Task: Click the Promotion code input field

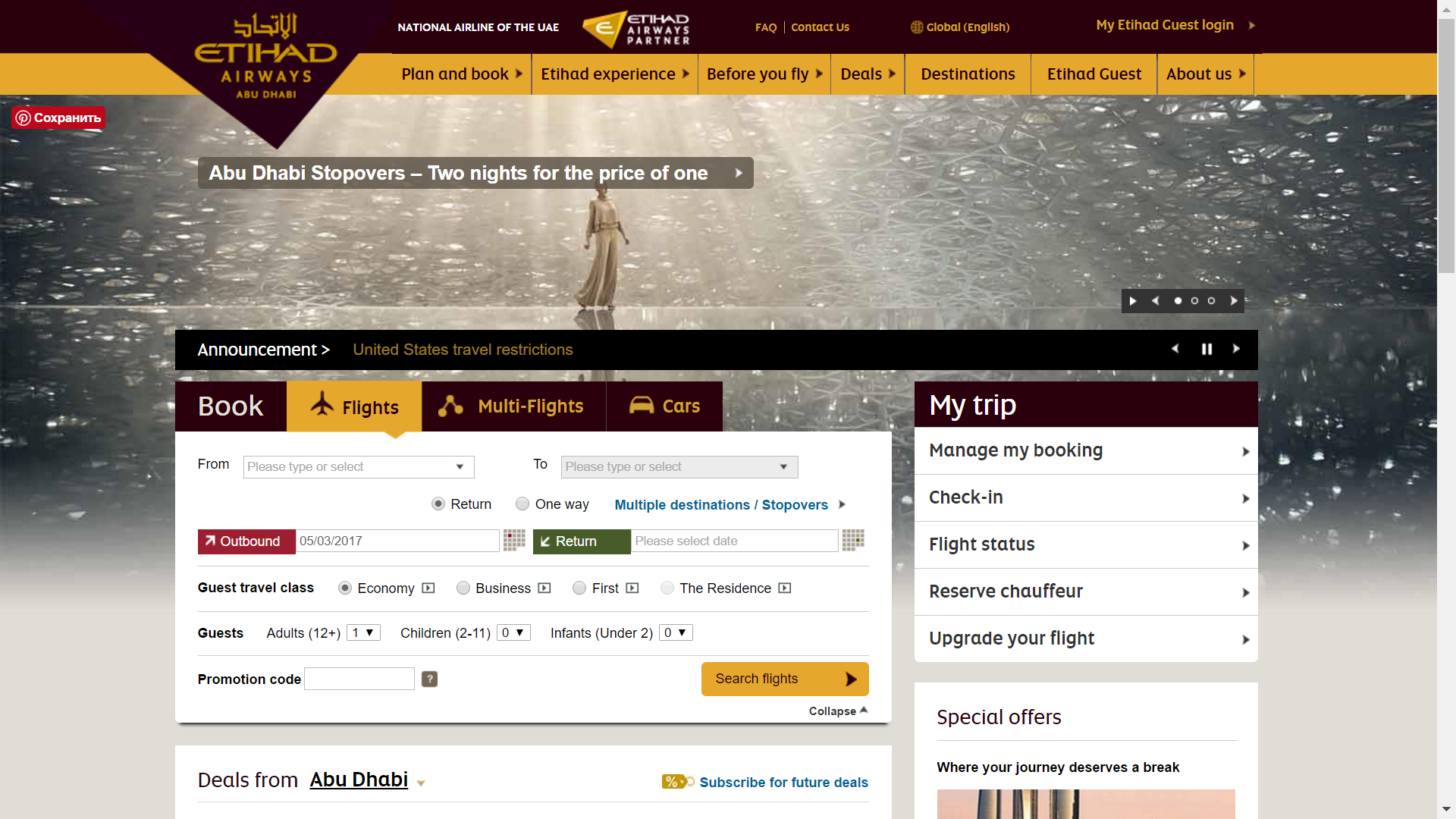Action: point(359,679)
